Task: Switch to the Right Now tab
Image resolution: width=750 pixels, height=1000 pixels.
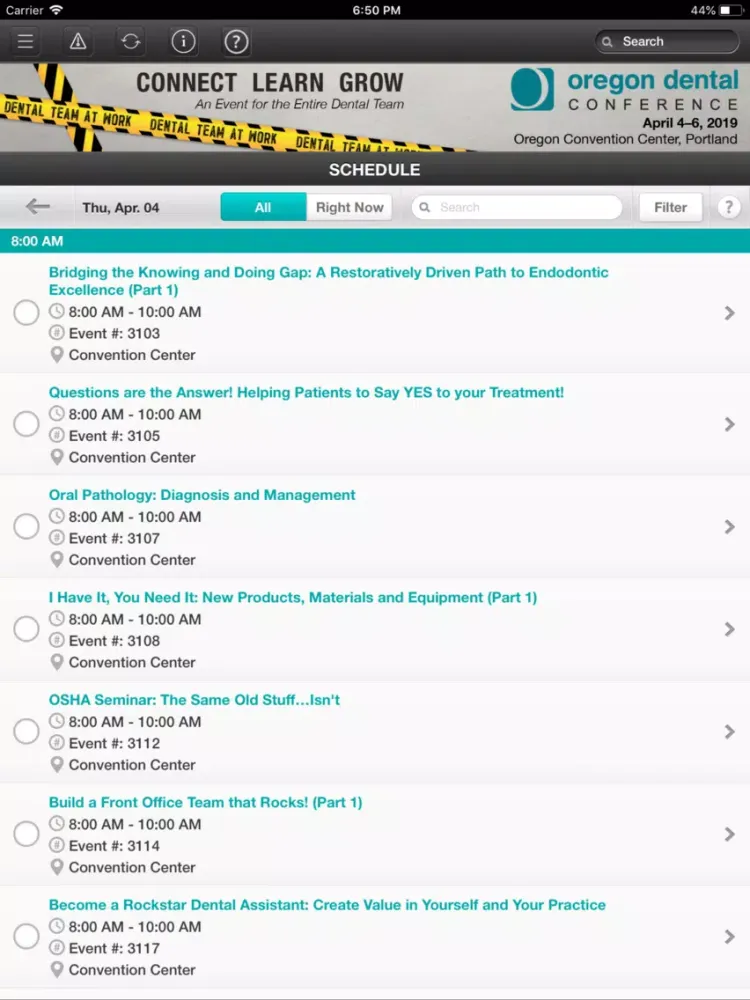Action: (349, 207)
